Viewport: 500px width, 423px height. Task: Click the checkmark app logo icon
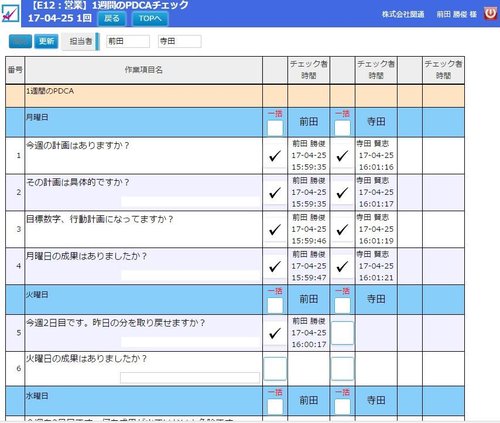pos(10,13)
